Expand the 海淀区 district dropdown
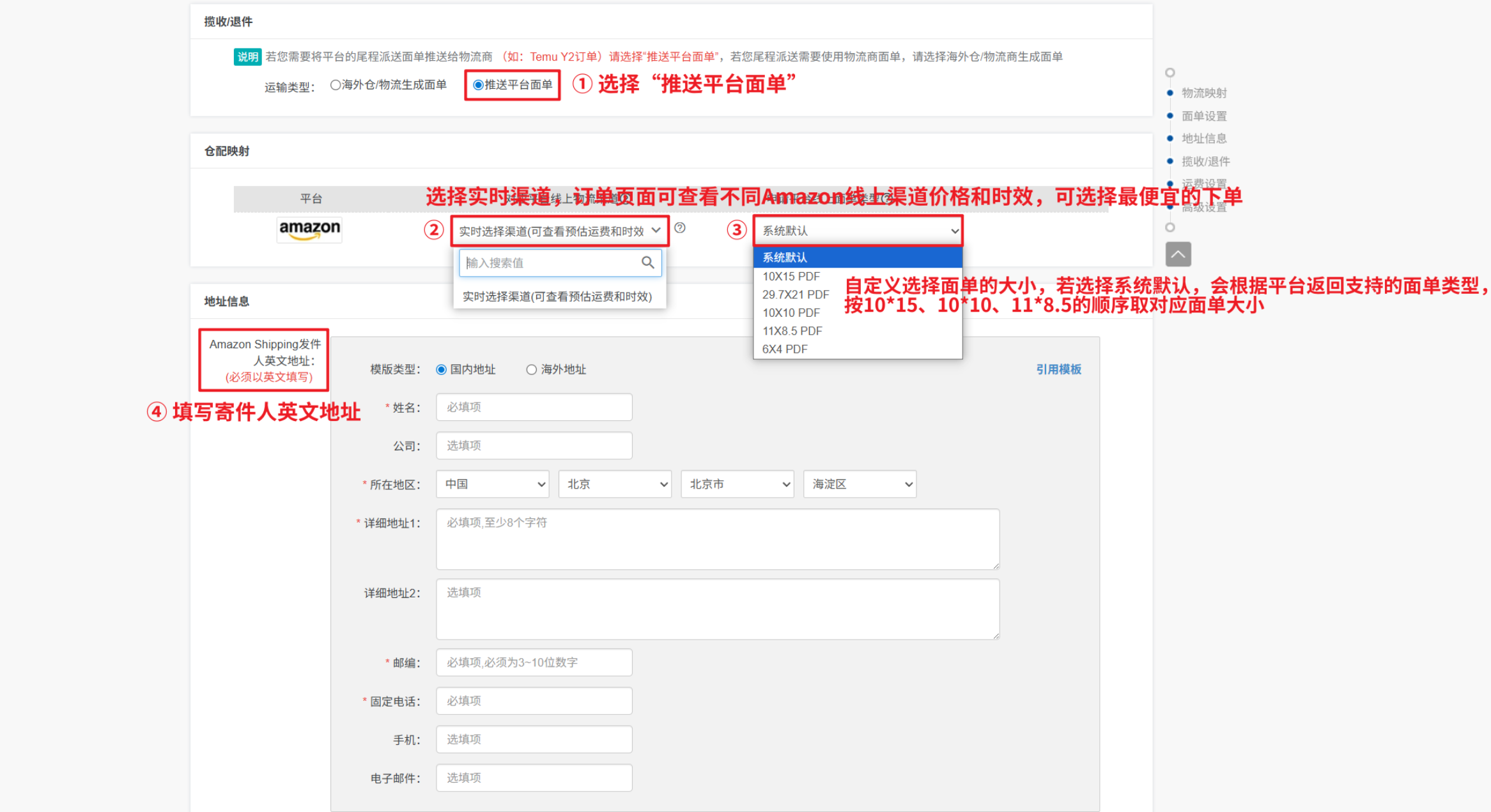The width and height of the screenshot is (1491, 812). [860, 484]
